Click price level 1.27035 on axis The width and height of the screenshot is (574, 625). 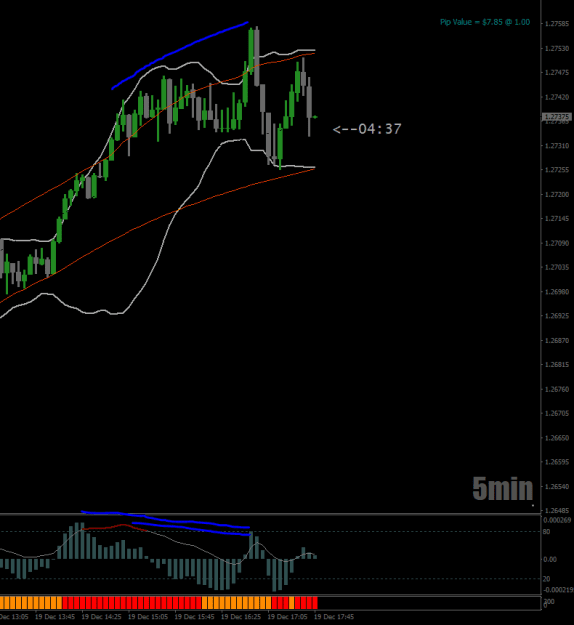(x=557, y=267)
